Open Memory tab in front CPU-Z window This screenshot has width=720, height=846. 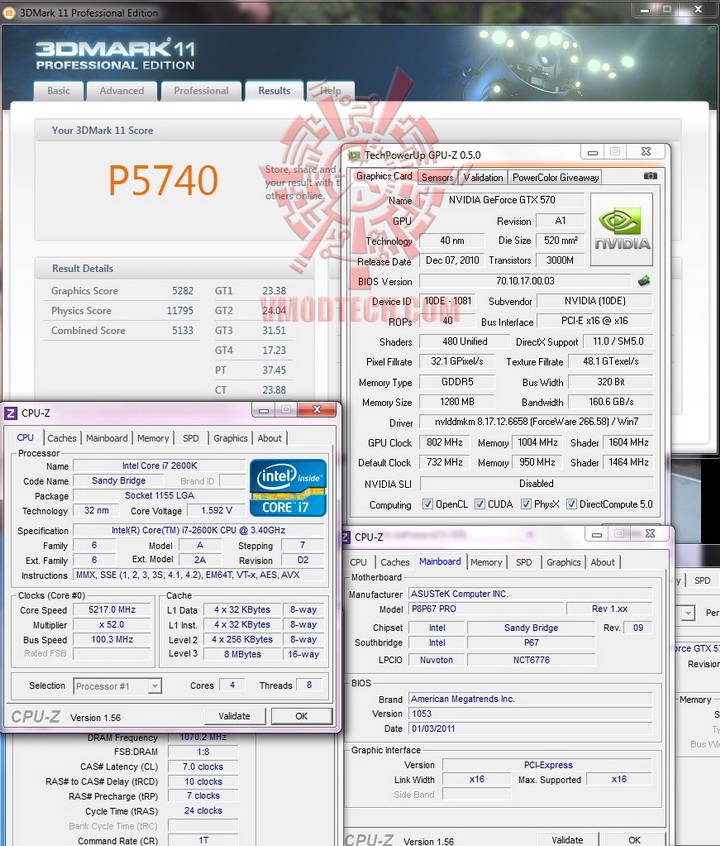click(153, 438)
